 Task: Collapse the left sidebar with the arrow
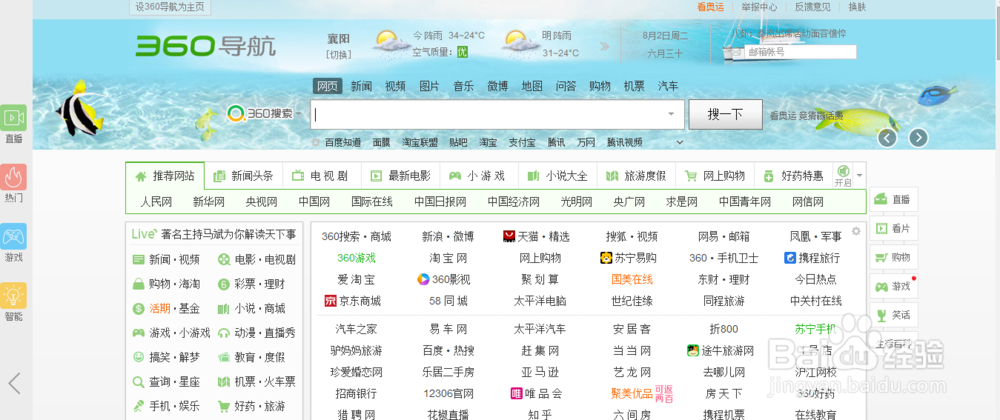[x=14, y=383]
